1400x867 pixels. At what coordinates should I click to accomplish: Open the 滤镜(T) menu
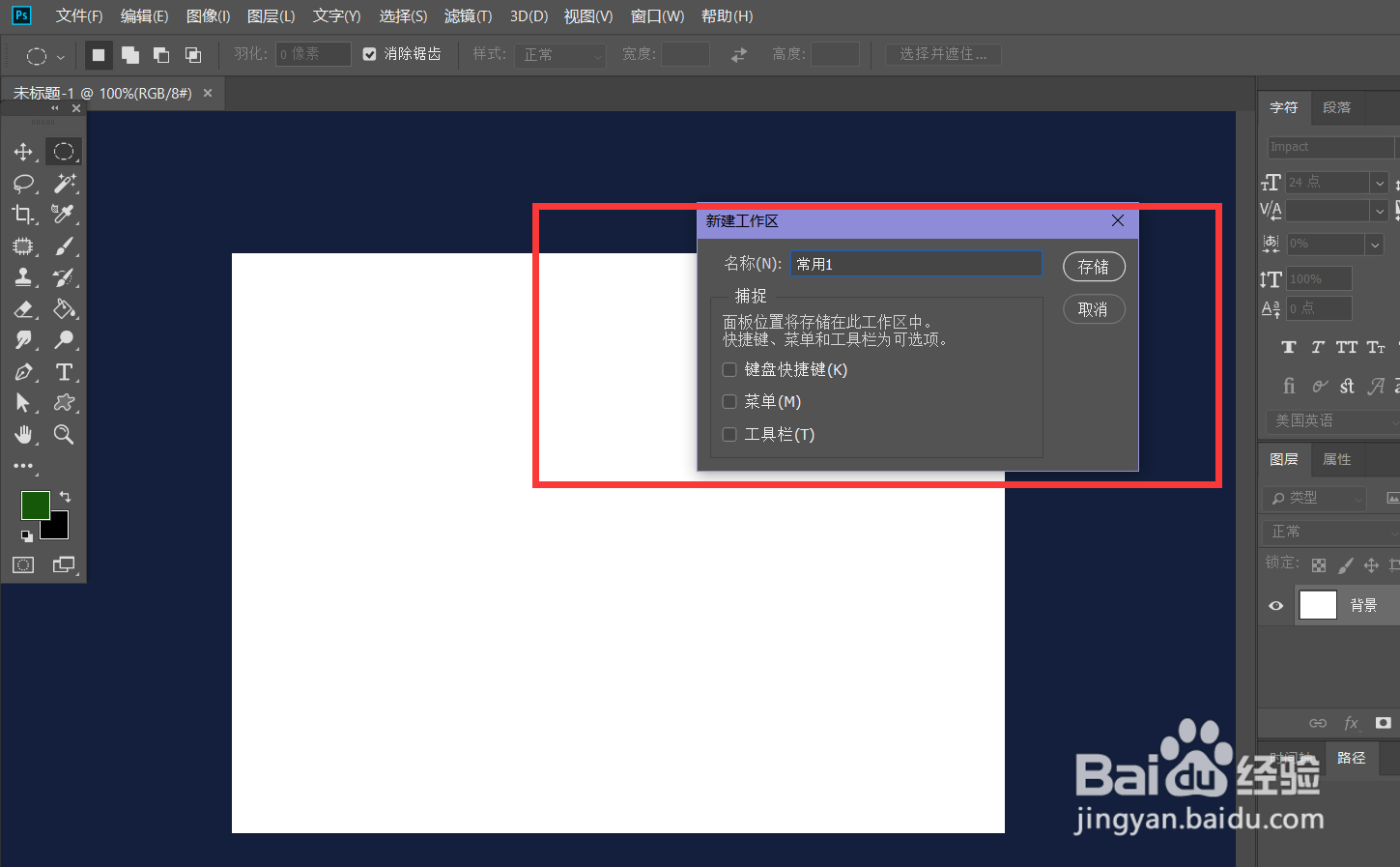(x=468, y=16)
